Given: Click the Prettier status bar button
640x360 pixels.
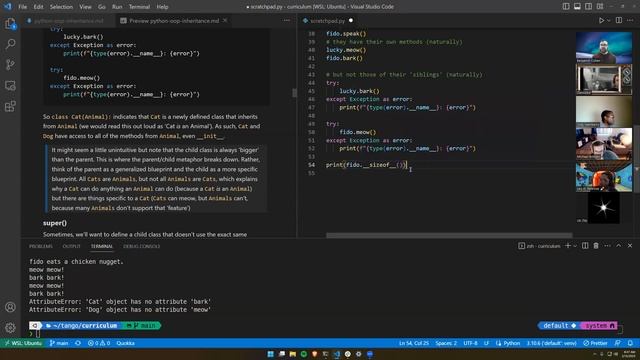Looking at the screenshot, I should tap(596, 343).
